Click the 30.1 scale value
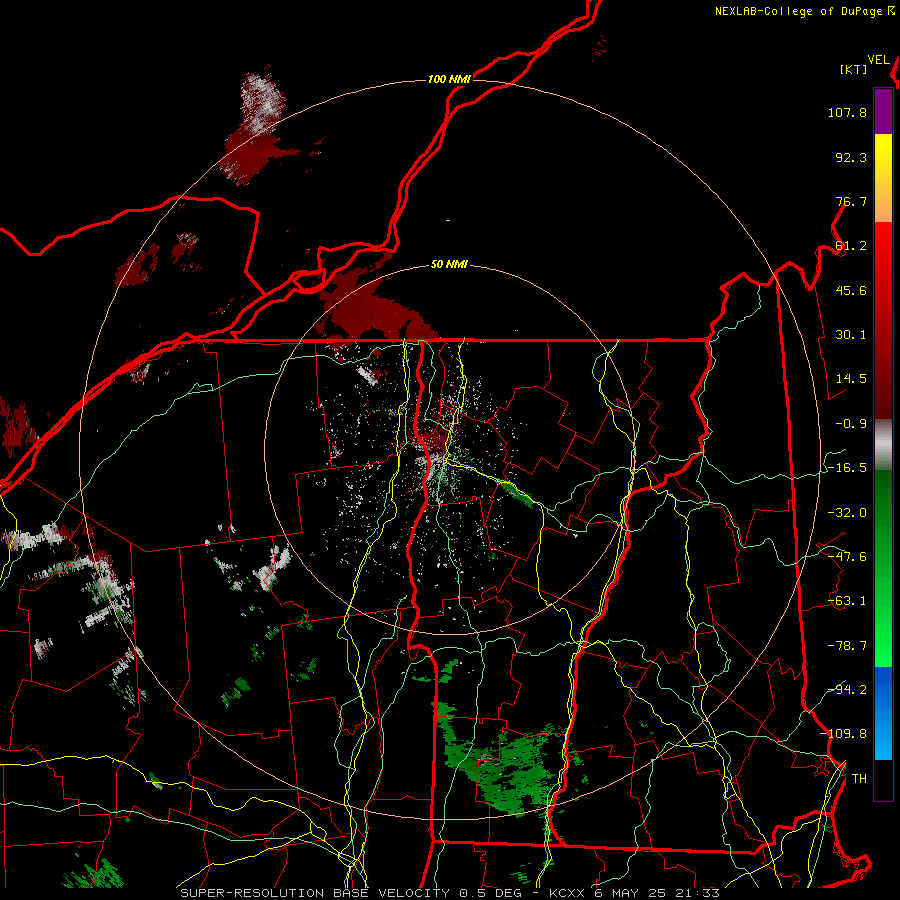Viewport: 900px width, 900px height. tap(851, 335)
